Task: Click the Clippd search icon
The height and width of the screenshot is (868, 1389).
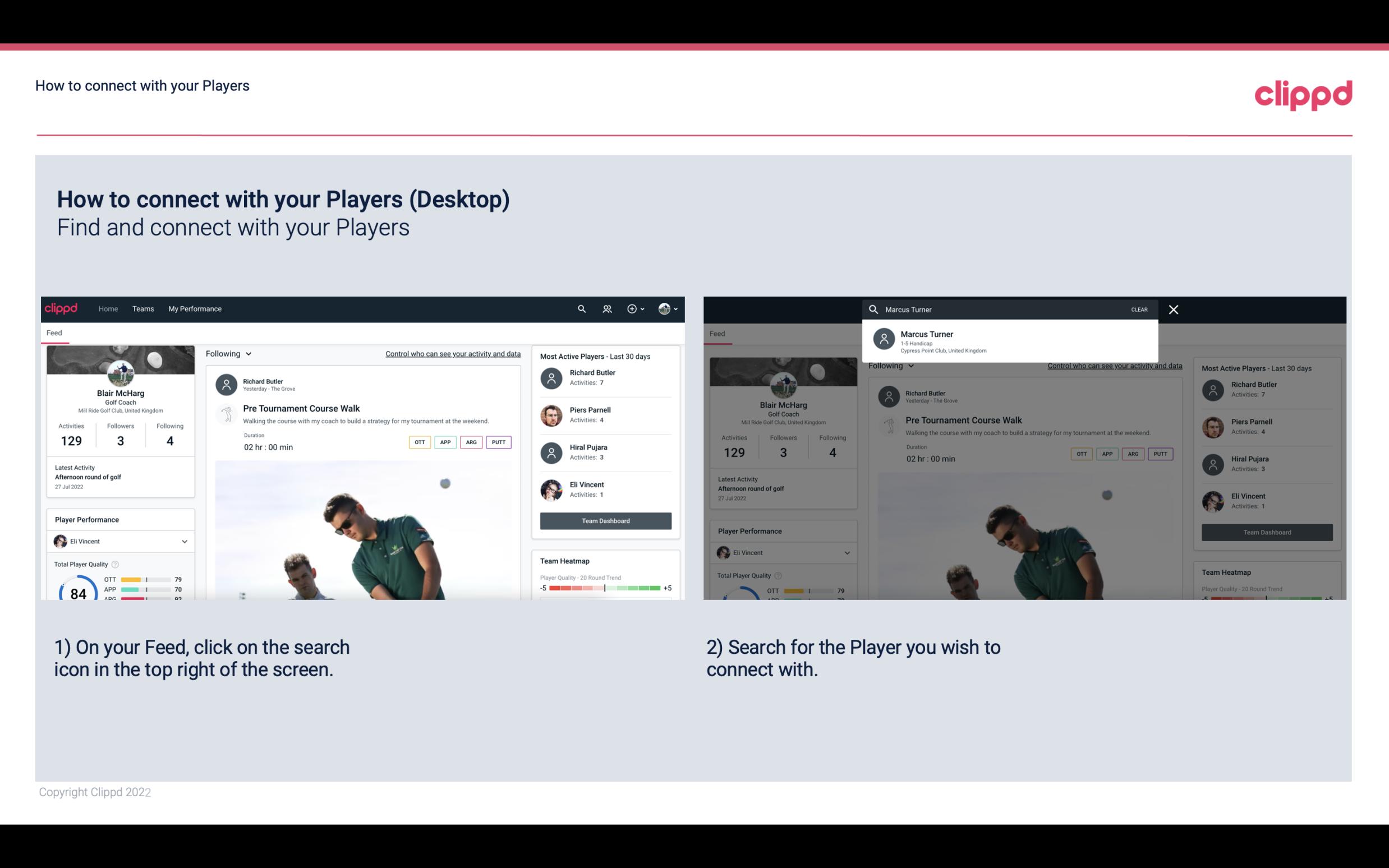Action: coord(581,309)
